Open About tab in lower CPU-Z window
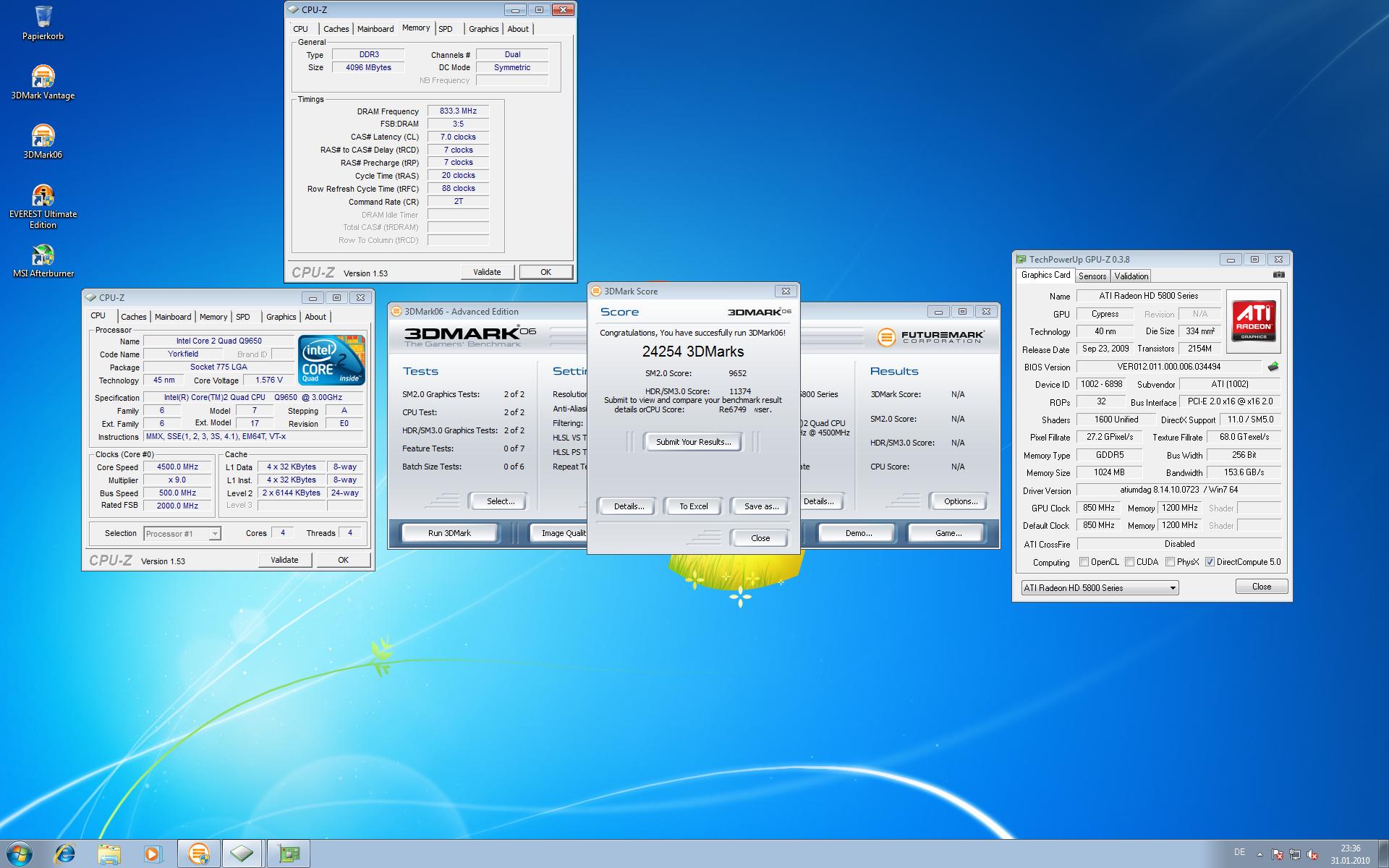Screen dimensions: 1389x868 [315, 317]
